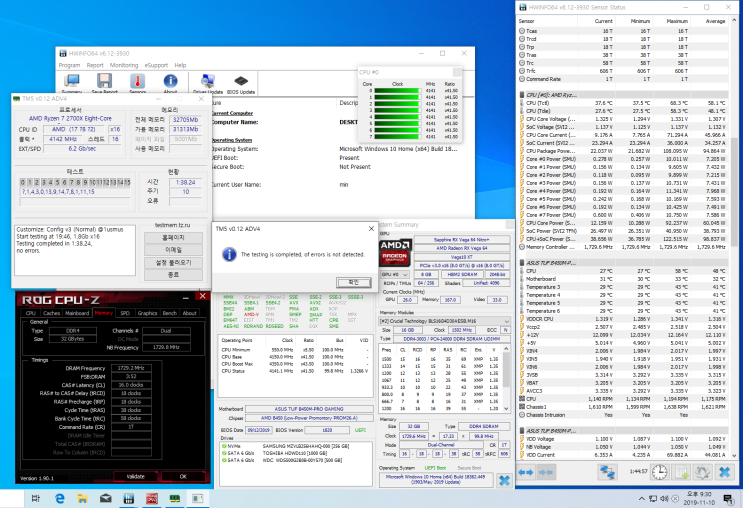Open Monitoring menu in HWiNFO64
743x508 pixels.
click(124, 65)
